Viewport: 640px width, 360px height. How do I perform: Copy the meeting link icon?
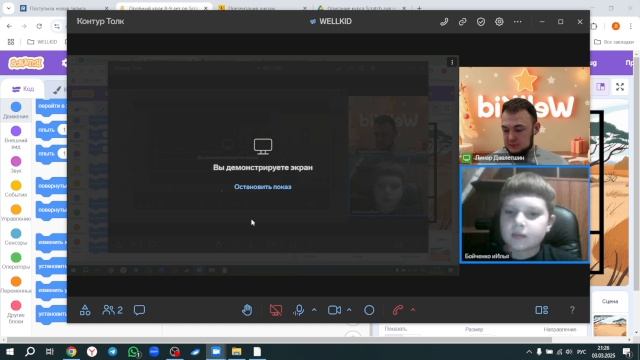click(462, 22)
